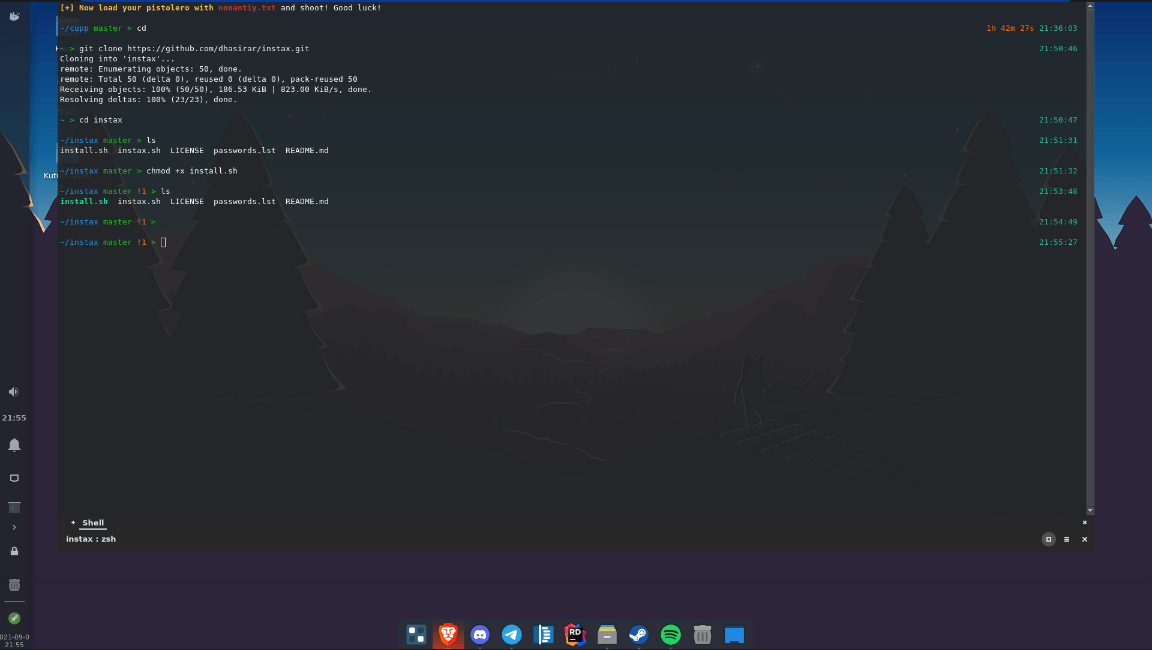Click 'LICENSE' in second ls output
The width and height of the screenshot is (1152, 650).
tap(187, 201)
